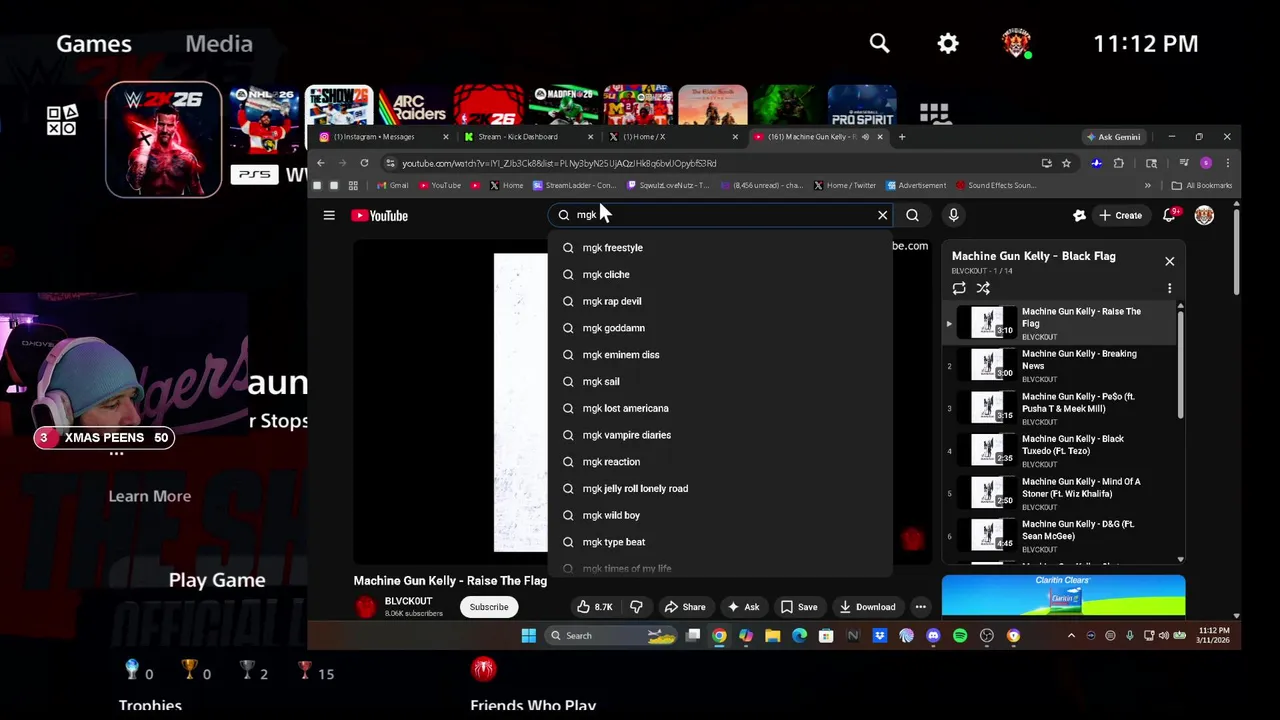Like the video with 8.7K thumbs up
Screen dimensions: 1280x720
click(x=594, y=607)
